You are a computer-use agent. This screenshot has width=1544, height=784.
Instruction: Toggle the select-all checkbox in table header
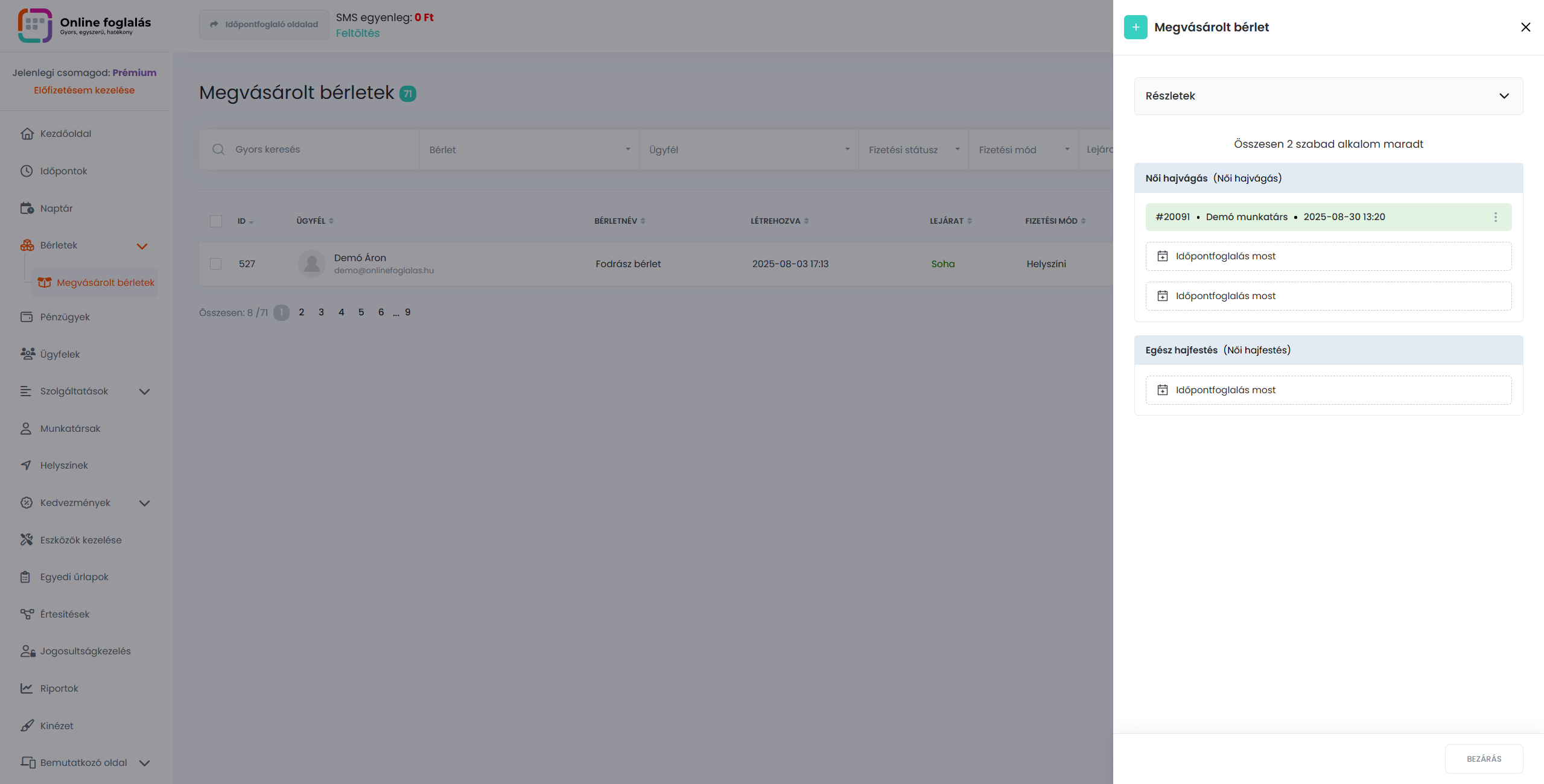pyautogui.click(x=216, y=221)
